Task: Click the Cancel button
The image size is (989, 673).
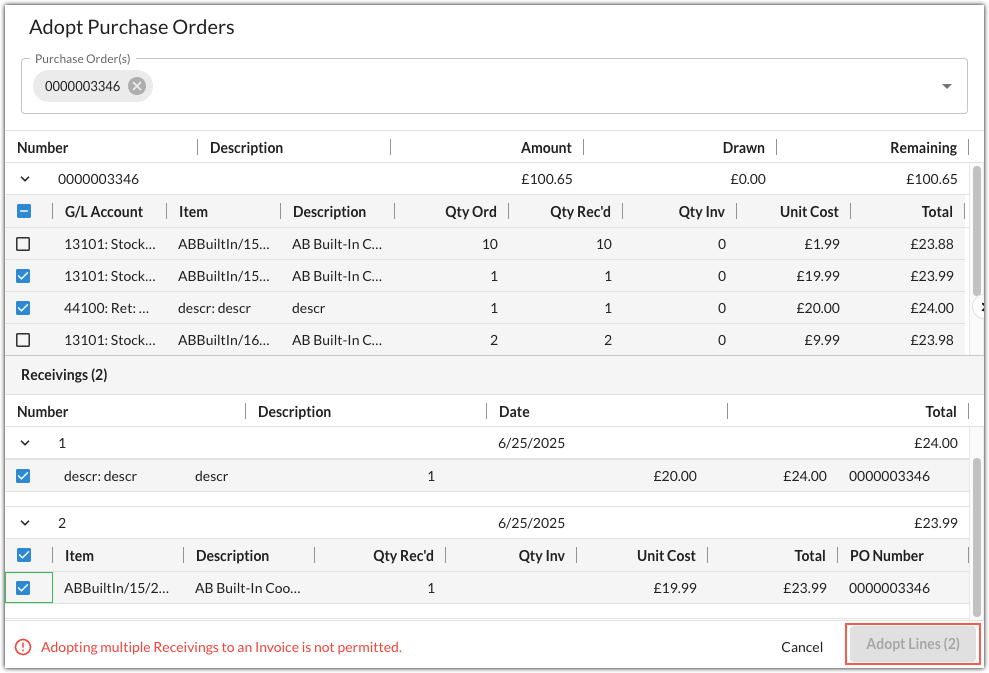Action: pyautogui.click(x=801, y=647)
